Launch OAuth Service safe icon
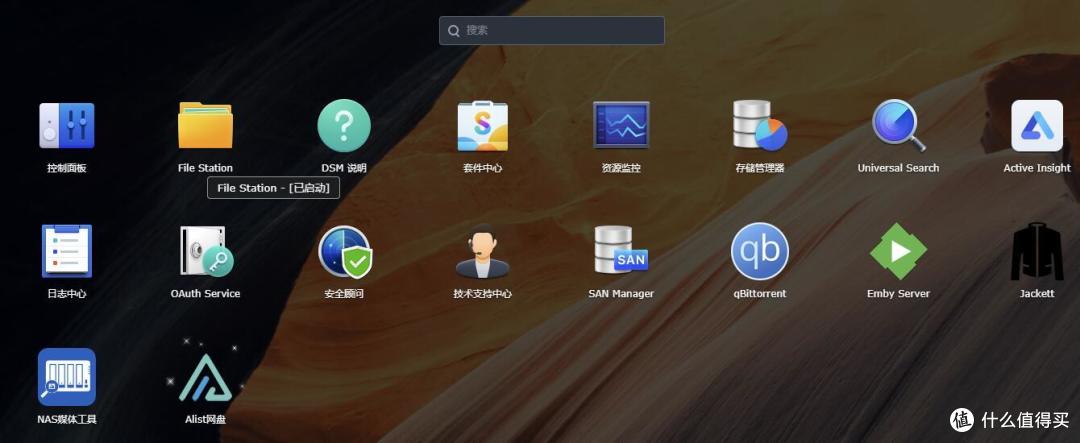This screenshot has height=443, width=1080. pos(206,251)
